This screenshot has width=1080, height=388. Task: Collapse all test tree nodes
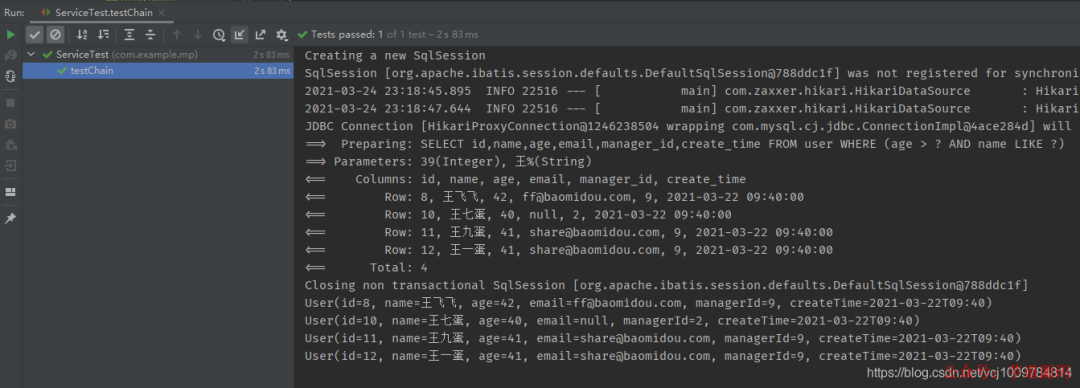(x=149, y=34)
